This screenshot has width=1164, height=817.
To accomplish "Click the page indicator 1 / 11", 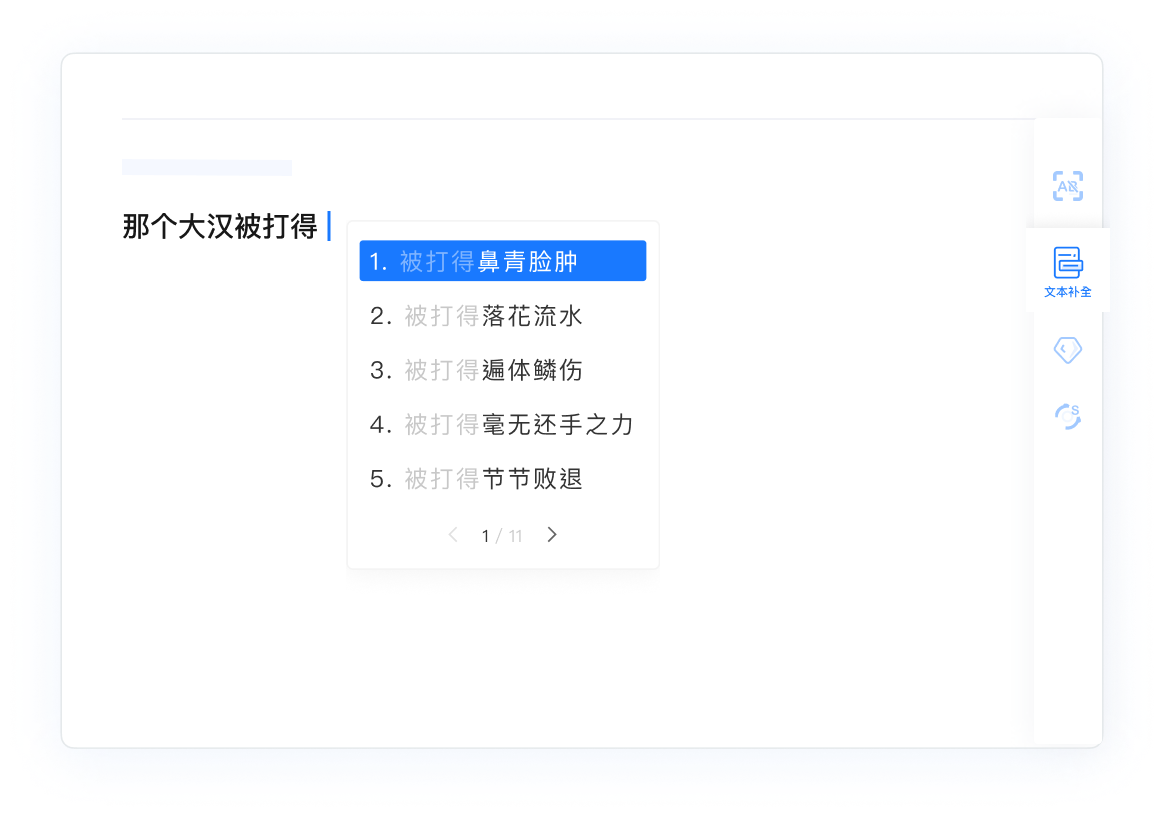I will click(500, 535).
